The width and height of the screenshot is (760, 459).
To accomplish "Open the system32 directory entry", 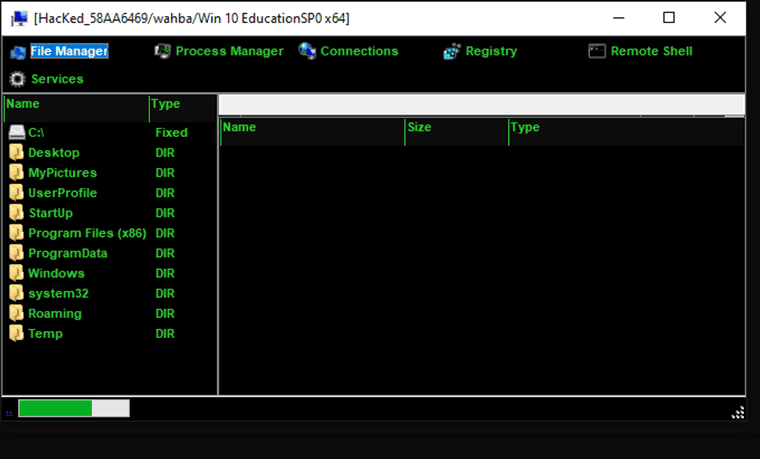I will click(x=59, y=293).
